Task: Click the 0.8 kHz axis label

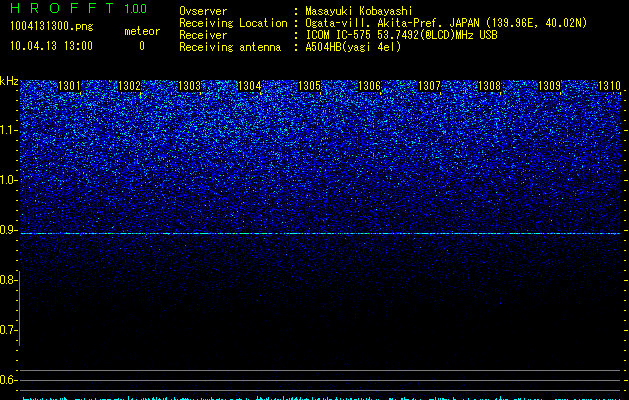Action: coord(8,280)
